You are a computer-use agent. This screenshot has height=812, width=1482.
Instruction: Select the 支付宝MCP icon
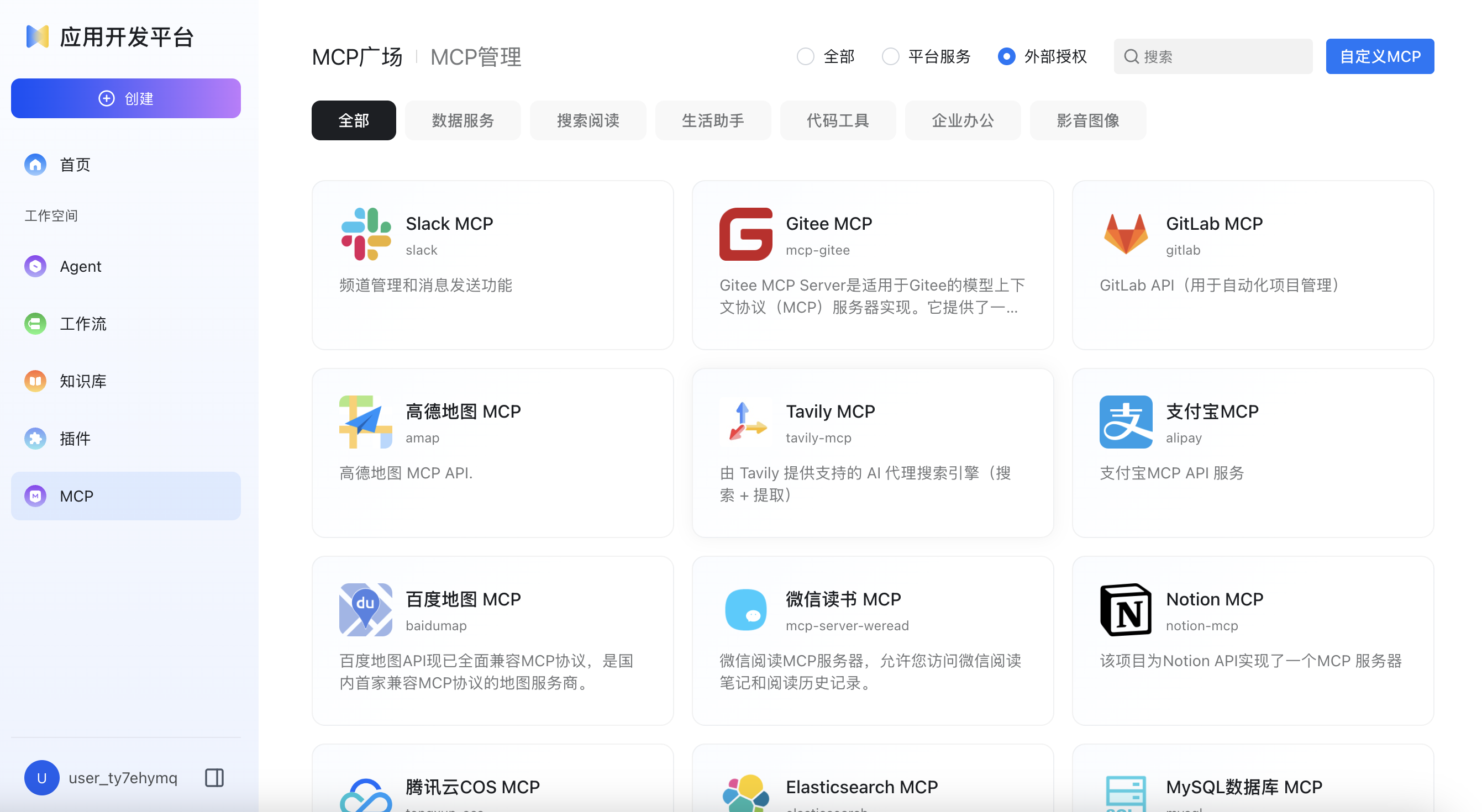tap(1126, 421)
